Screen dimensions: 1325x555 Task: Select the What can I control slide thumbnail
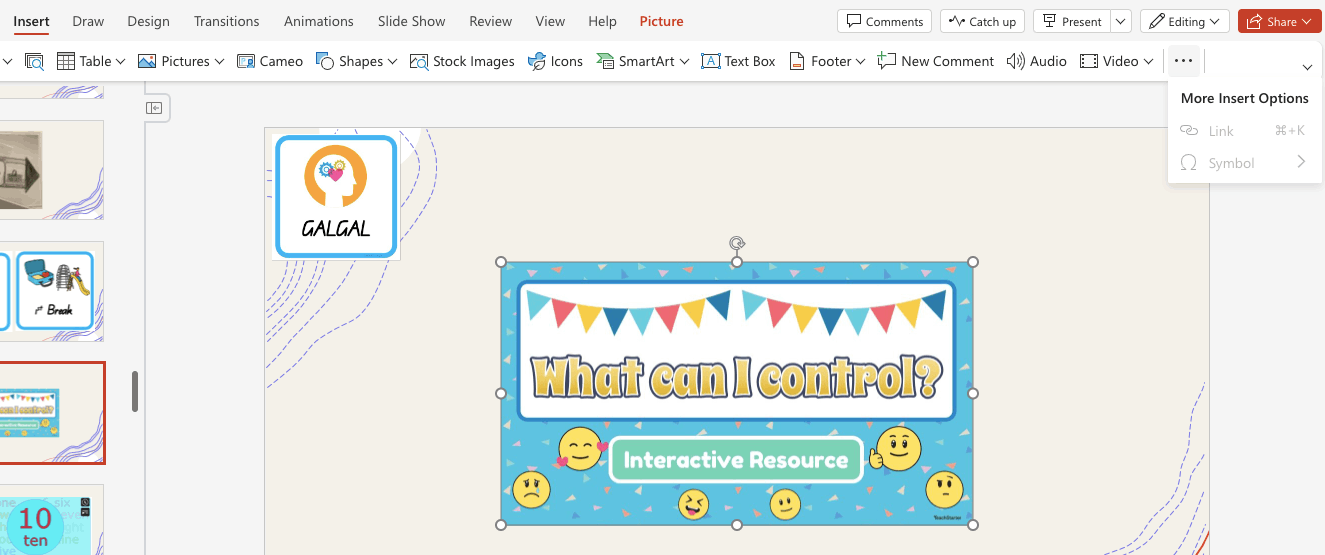point(52,413)
